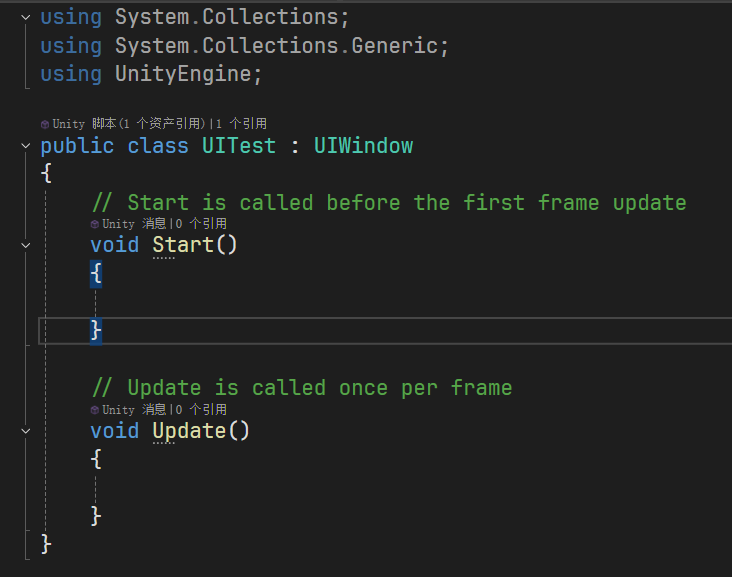Click the highlighted opening brace of Start
The height and width of the screenshot is (577, 732).
coord(96,273)
